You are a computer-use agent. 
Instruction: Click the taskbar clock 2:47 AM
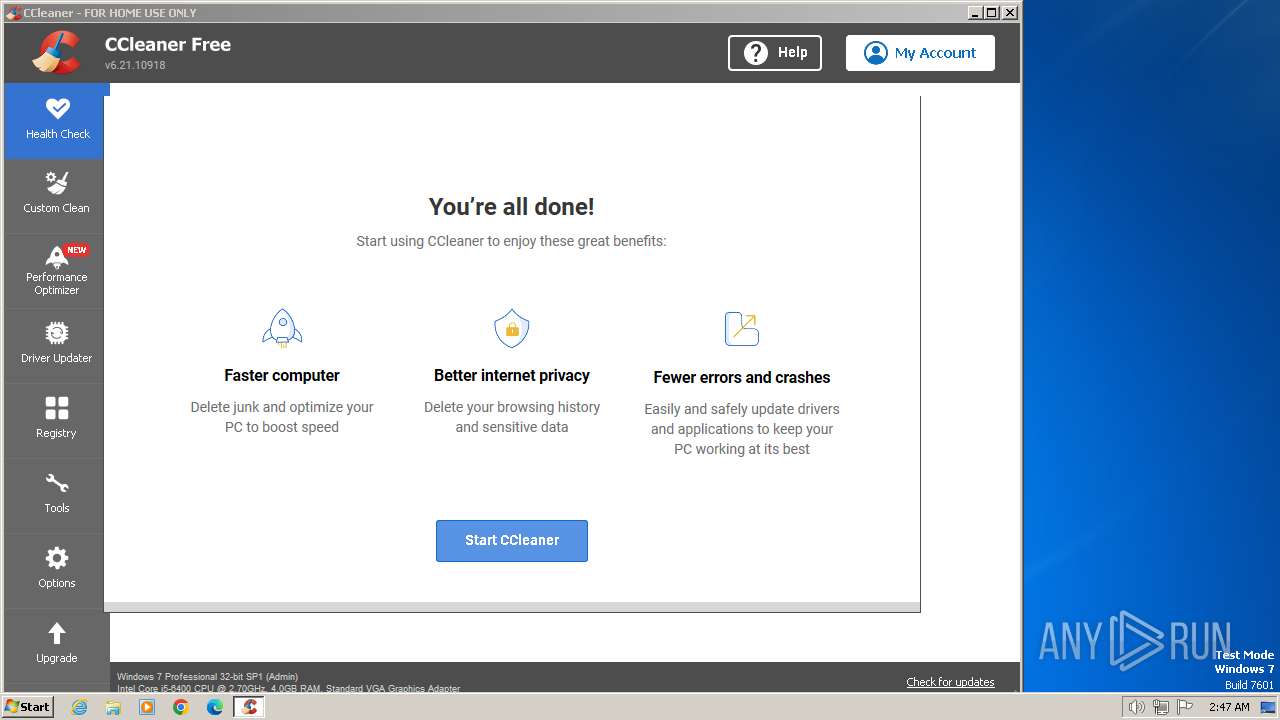pyautogui.click(x=1229, y=707)
